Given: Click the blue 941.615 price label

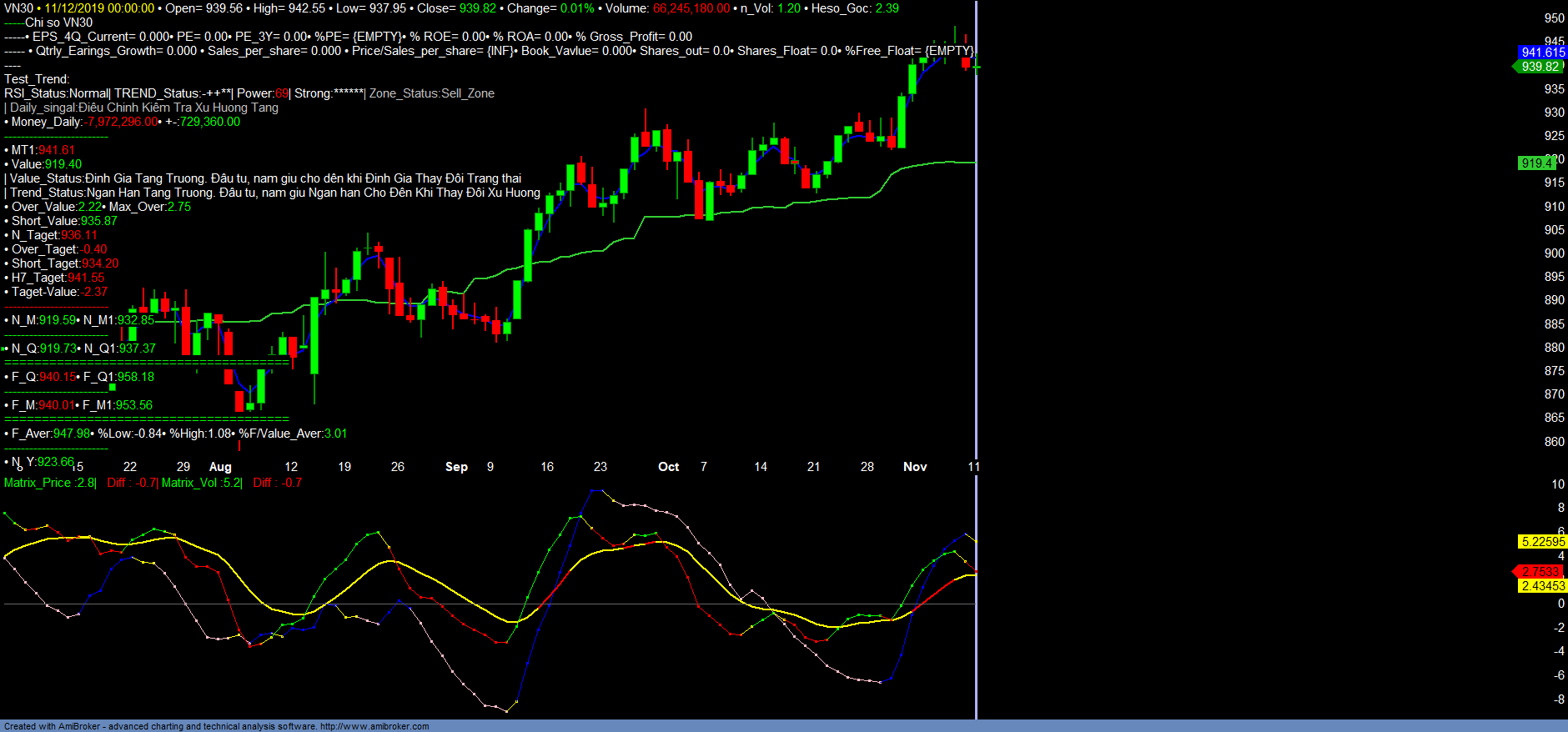Looking at the screenshot, I should coord(1542,53).
